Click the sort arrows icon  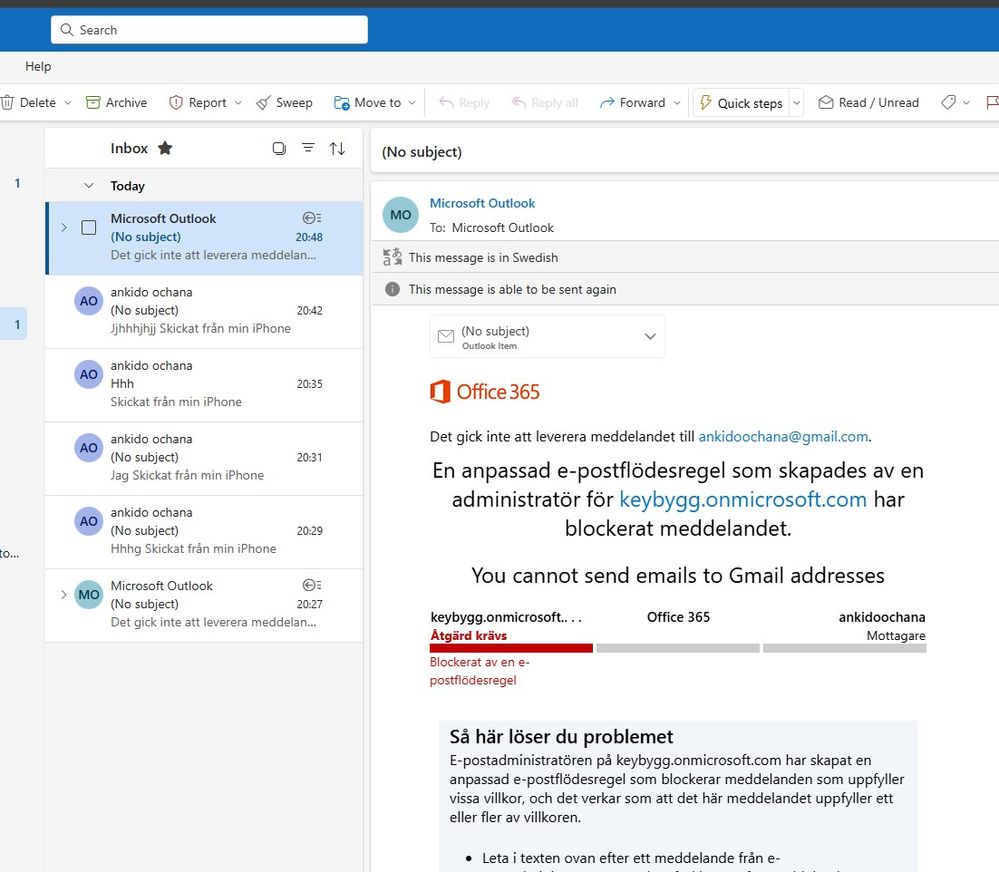(337, 148)
